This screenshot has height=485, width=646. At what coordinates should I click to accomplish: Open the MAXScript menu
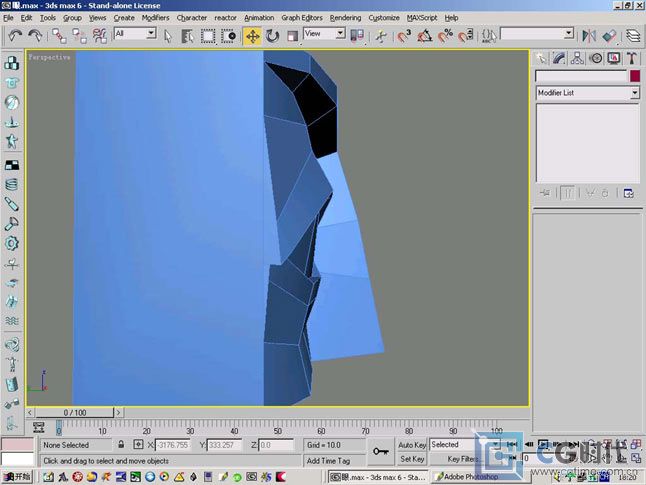(421, 18)
